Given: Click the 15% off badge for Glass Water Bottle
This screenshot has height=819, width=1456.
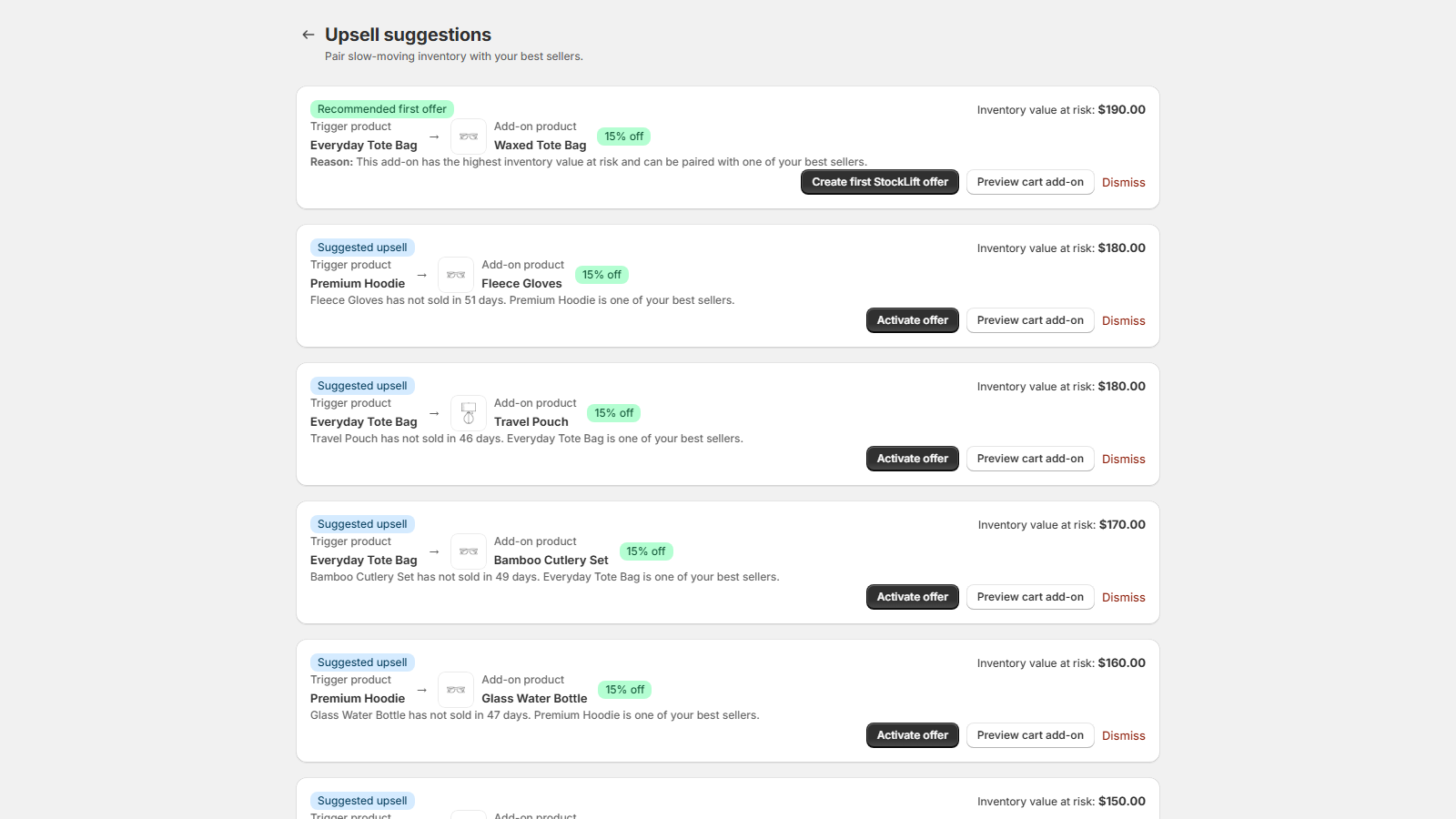Looking at the screenshot, I should (x=625, y=690).
